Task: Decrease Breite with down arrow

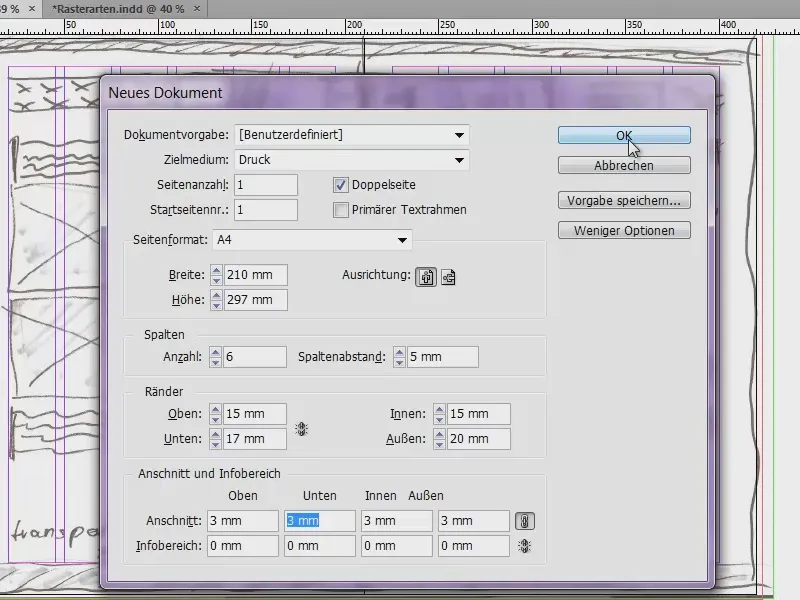Action: click(x=216, y=280)
